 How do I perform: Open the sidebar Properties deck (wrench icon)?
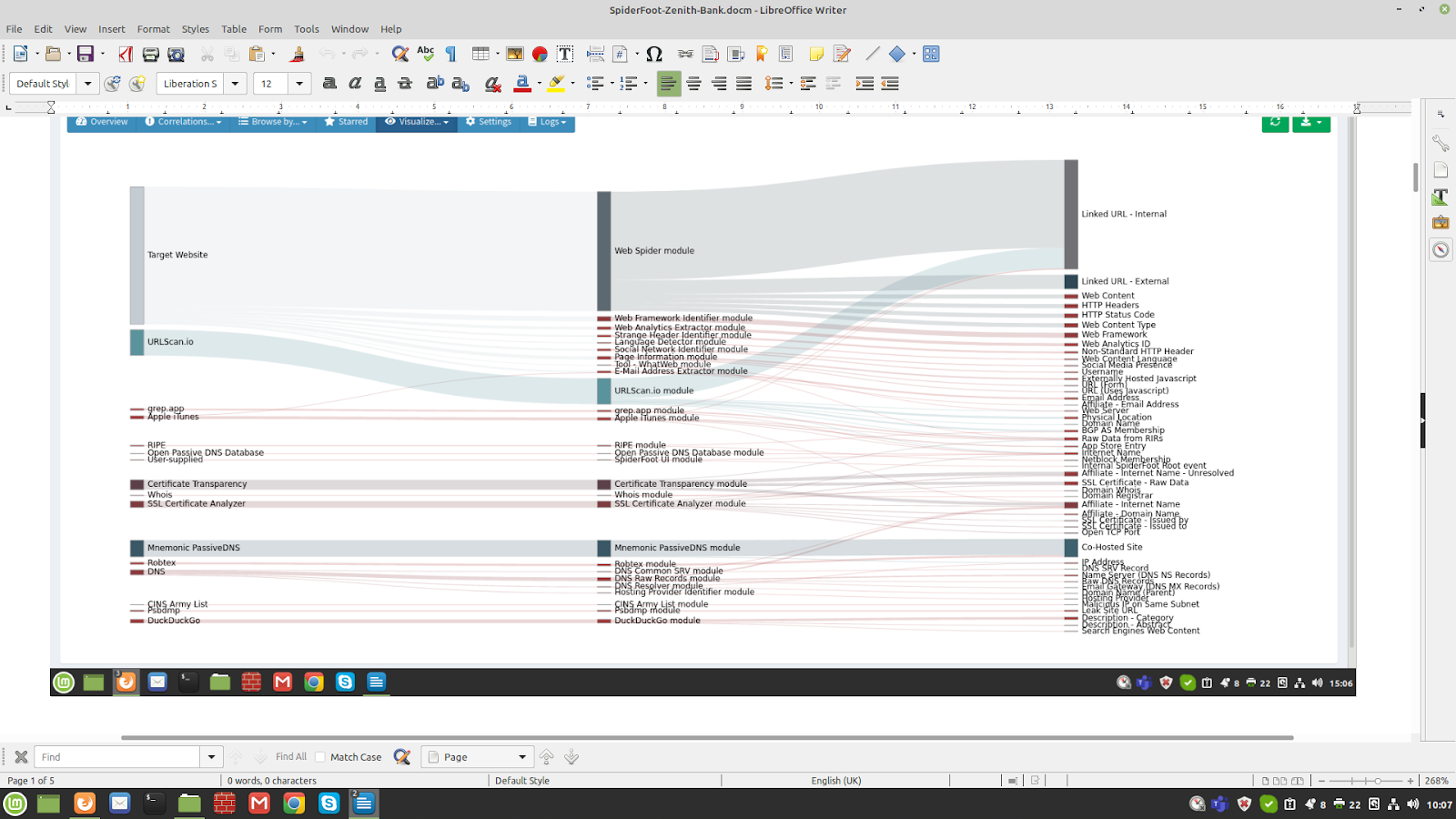pyautogui.click(x=1441, y=143)
